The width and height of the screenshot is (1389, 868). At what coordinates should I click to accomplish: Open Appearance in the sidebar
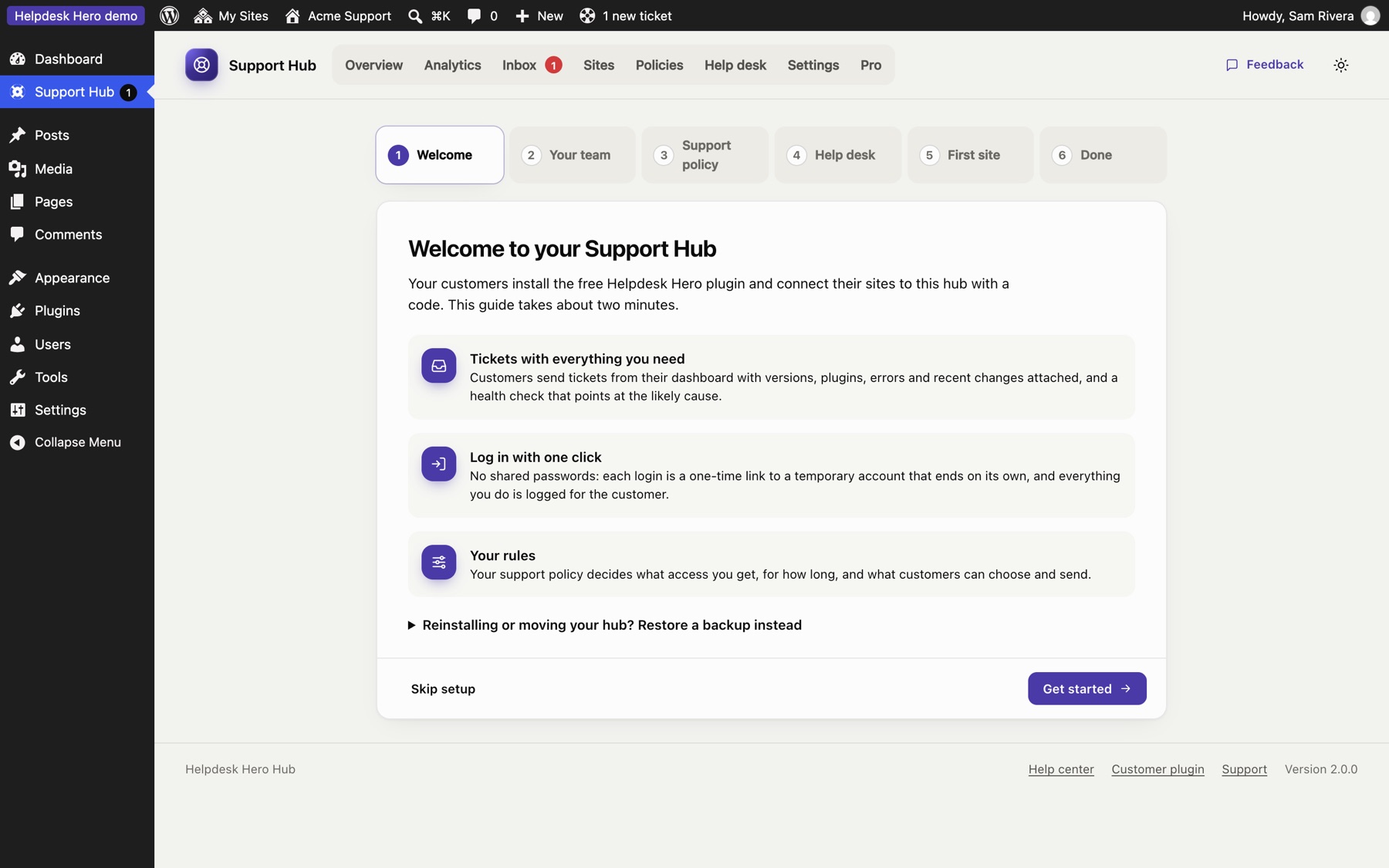coord(77,278)
